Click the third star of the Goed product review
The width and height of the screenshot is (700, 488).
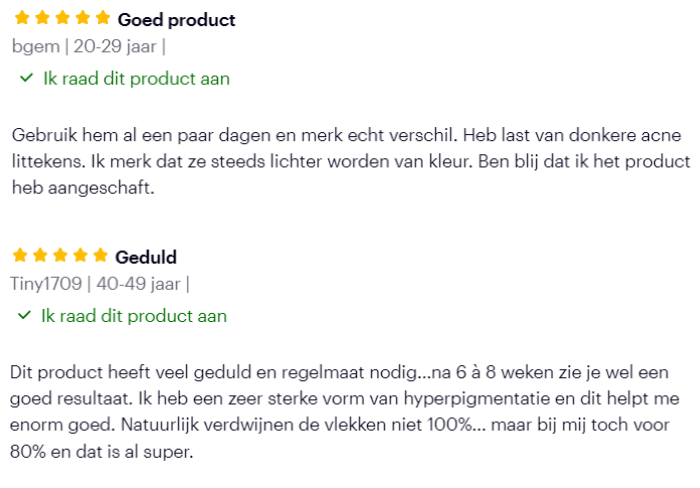(62, 18)
